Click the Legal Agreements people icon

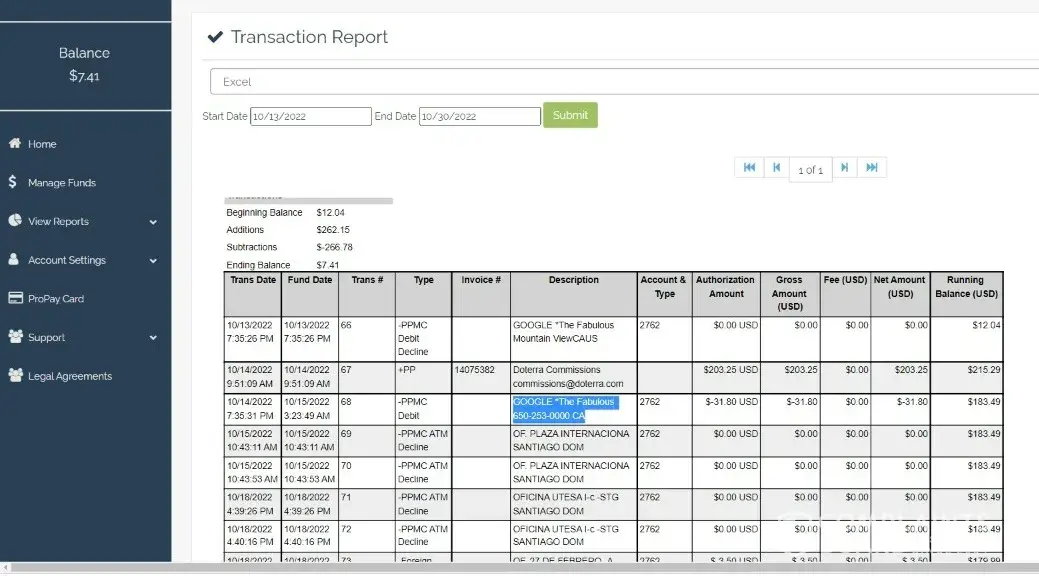point(15,376)
